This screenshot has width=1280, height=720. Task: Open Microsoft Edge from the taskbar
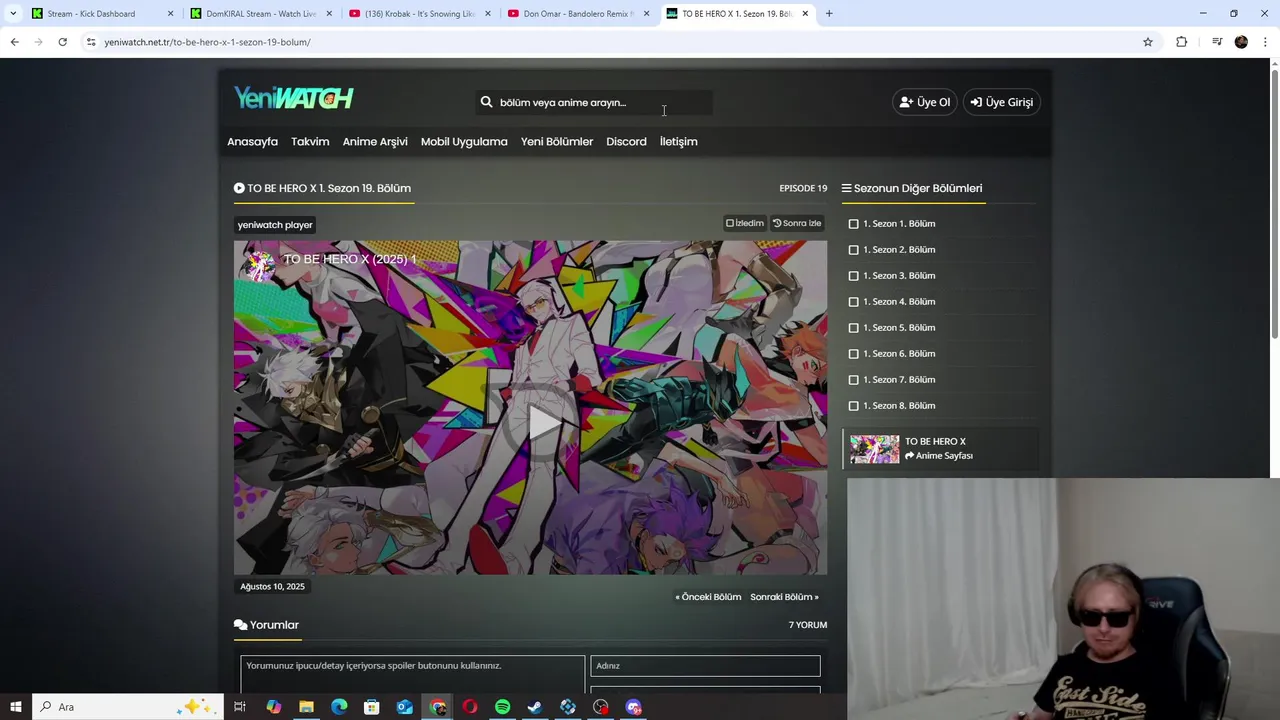tap(339, 707)
